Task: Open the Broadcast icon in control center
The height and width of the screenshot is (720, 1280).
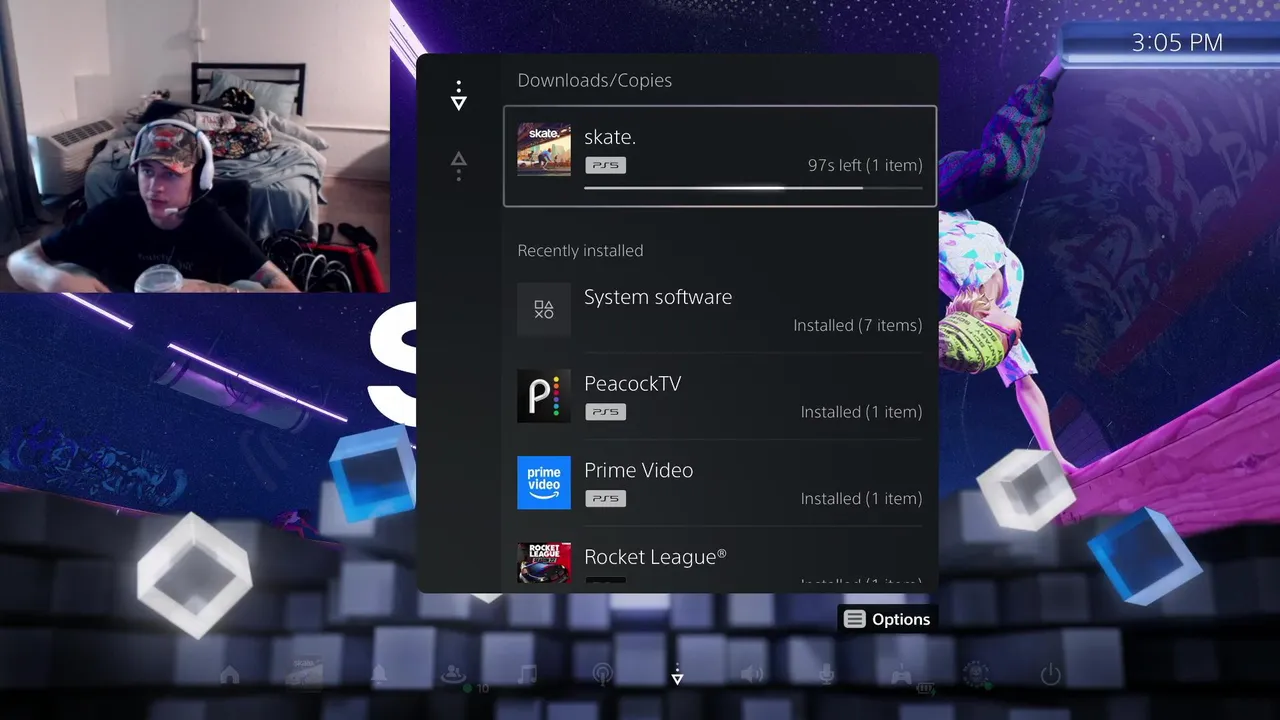Action: coord(602,675)
